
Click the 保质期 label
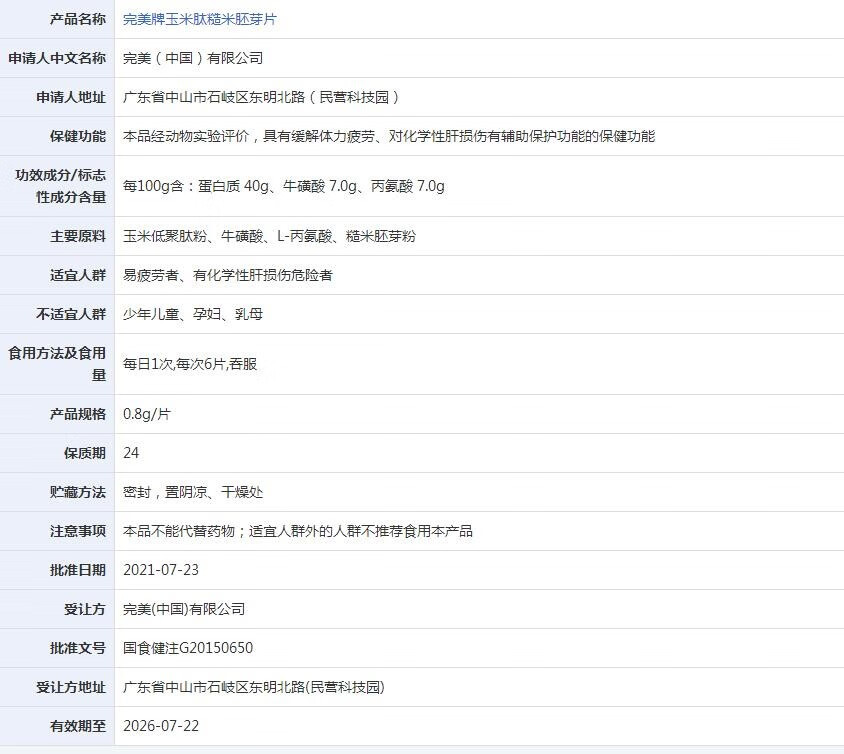pyautogui.click(x=85, y=453)
